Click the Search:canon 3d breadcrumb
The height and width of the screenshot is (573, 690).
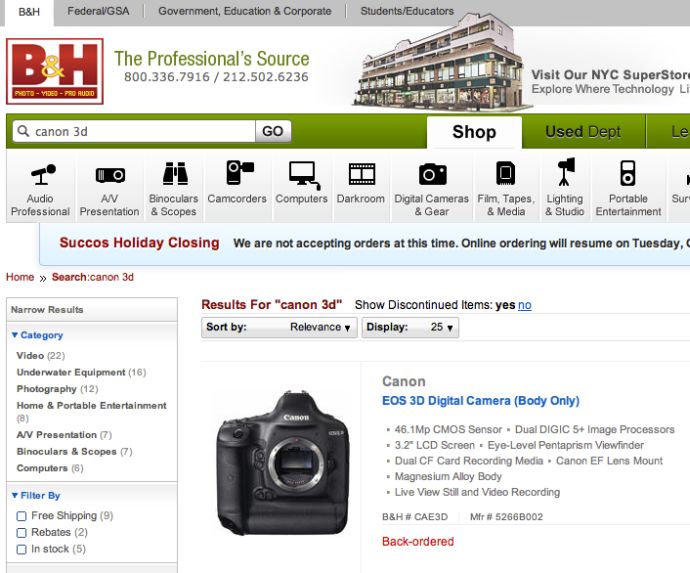tap(92, 277)
